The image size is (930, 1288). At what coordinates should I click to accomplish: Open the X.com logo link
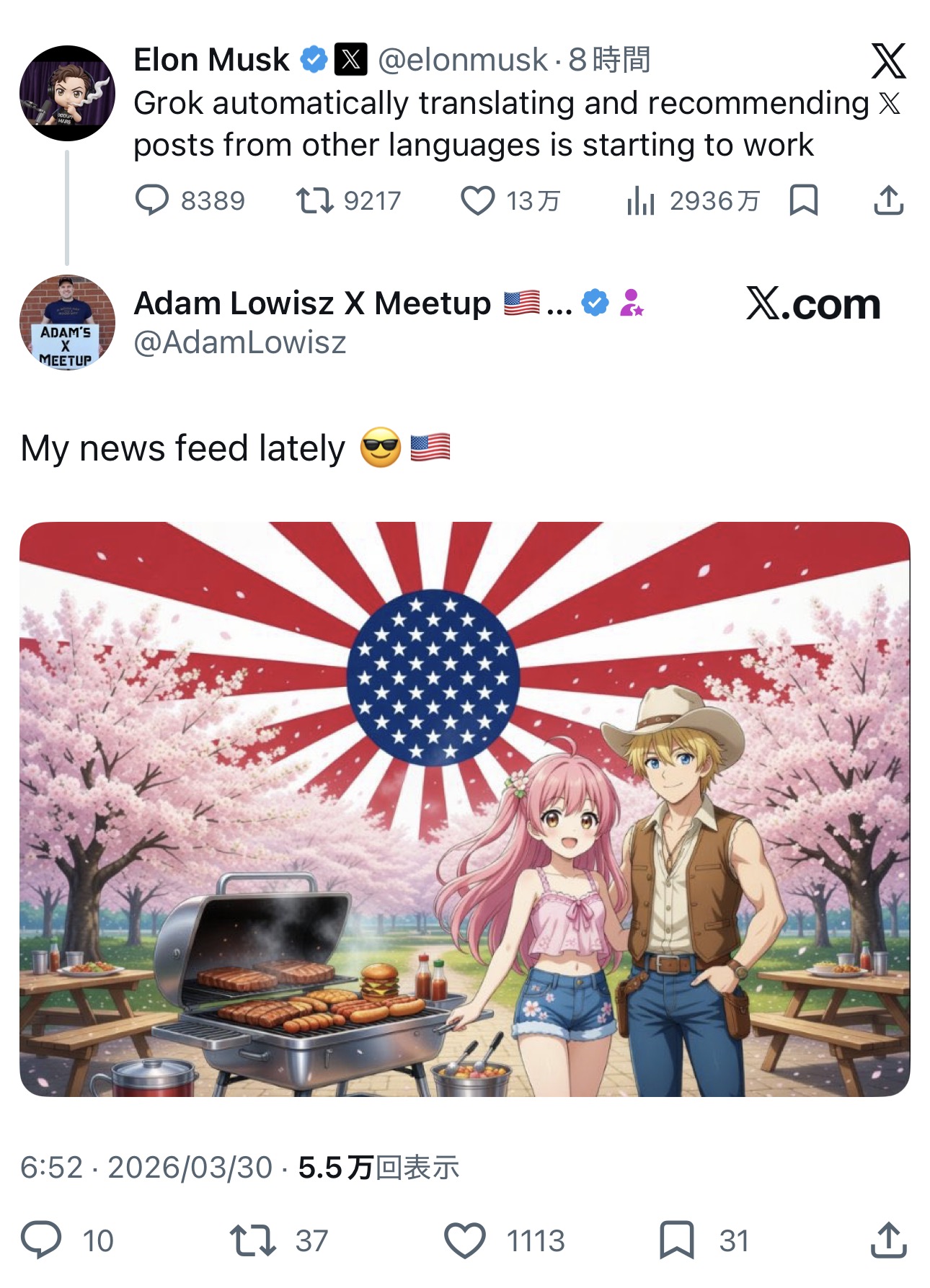[x=813, y=303]
